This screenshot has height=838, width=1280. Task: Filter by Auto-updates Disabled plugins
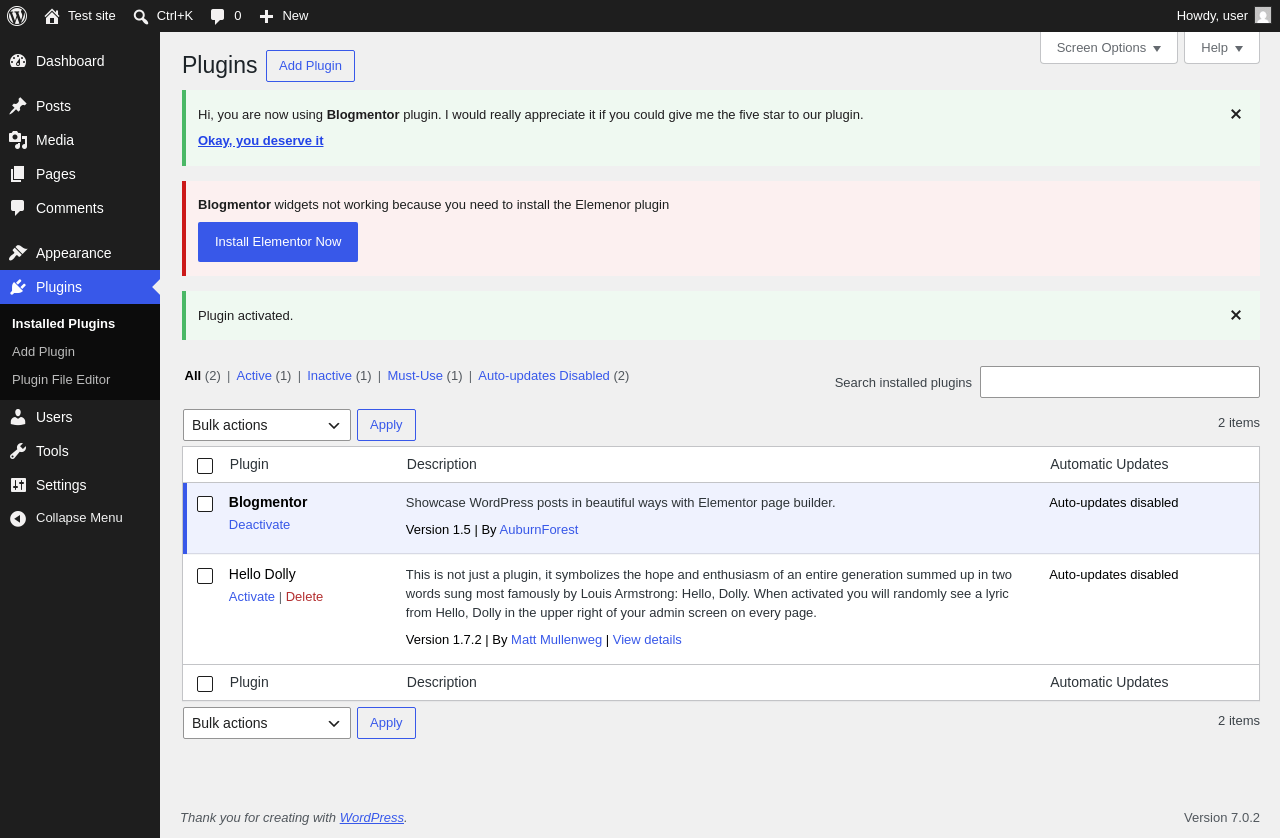(x=544, y=376)
